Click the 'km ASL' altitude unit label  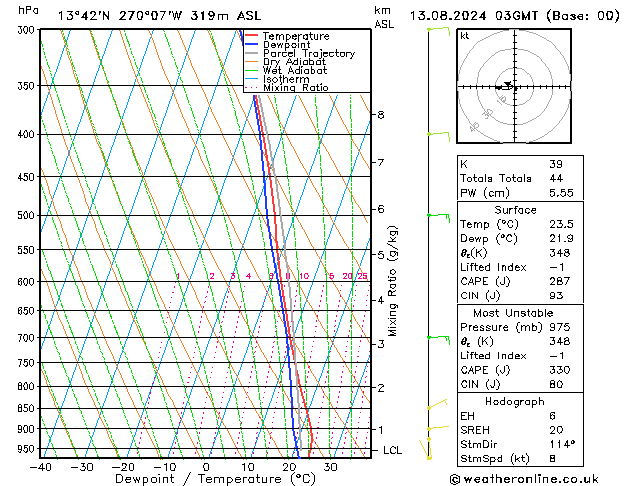tap(384, 17)
